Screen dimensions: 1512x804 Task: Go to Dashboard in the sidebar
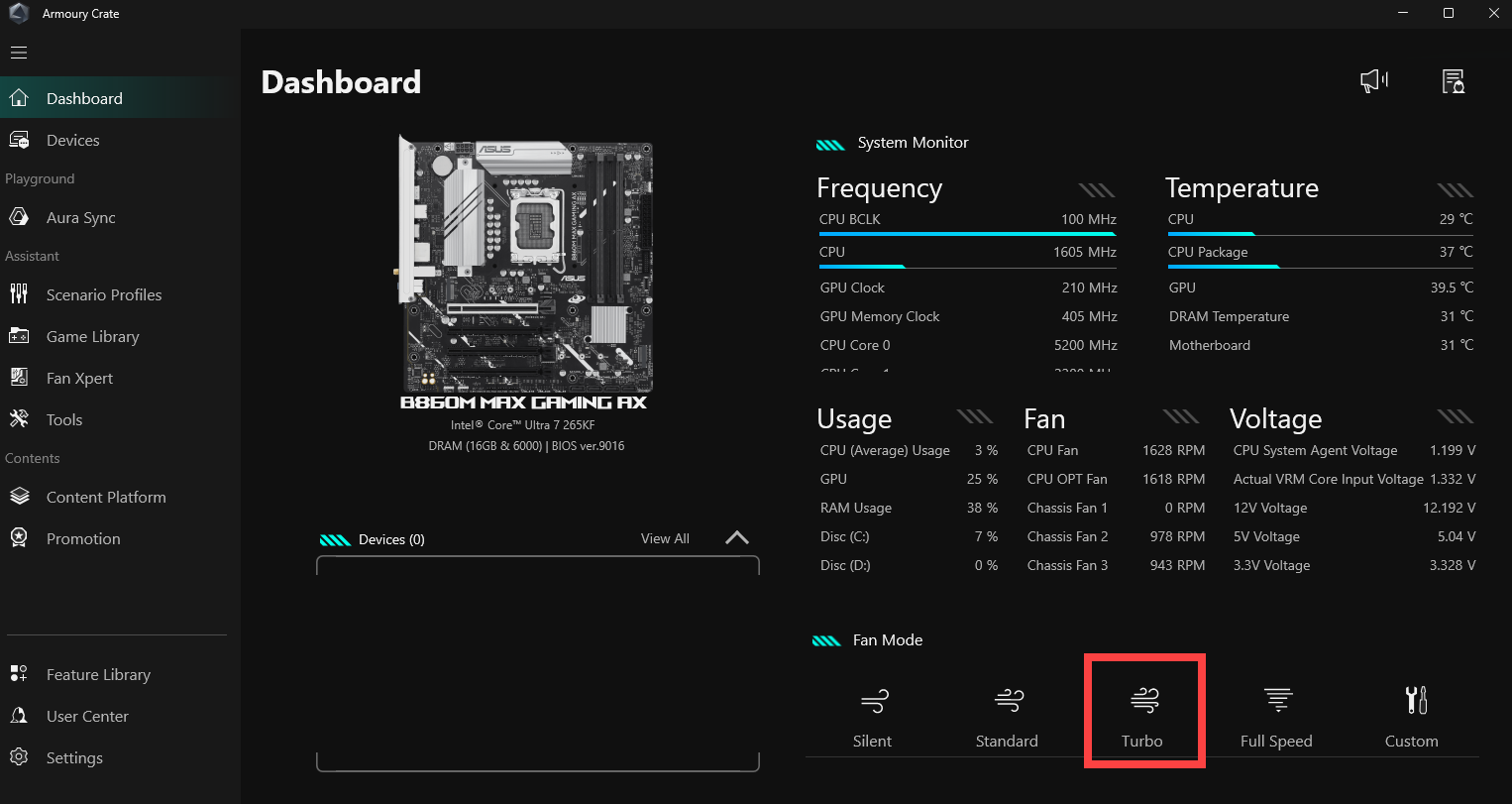[84, 98]
